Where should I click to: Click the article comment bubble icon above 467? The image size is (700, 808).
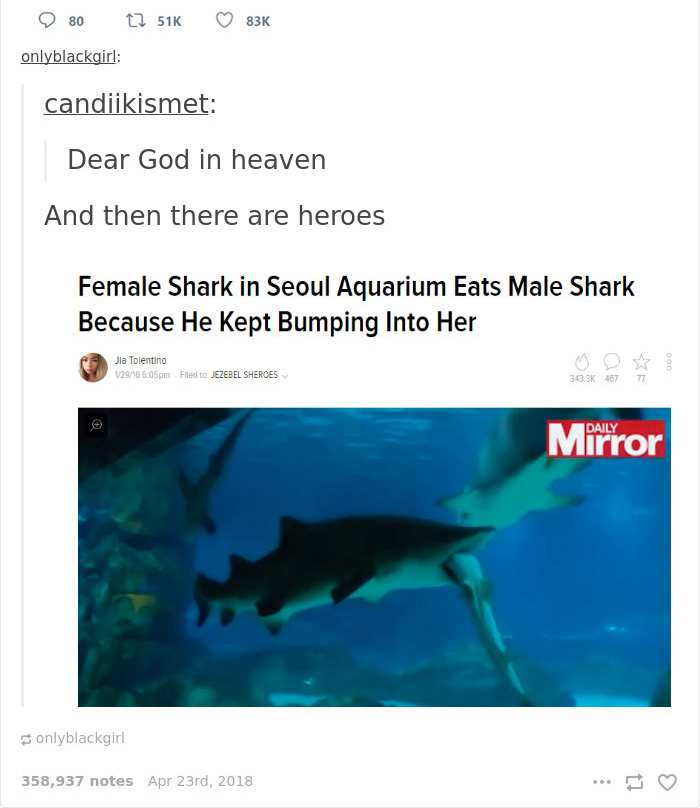[x=611, y=362]
